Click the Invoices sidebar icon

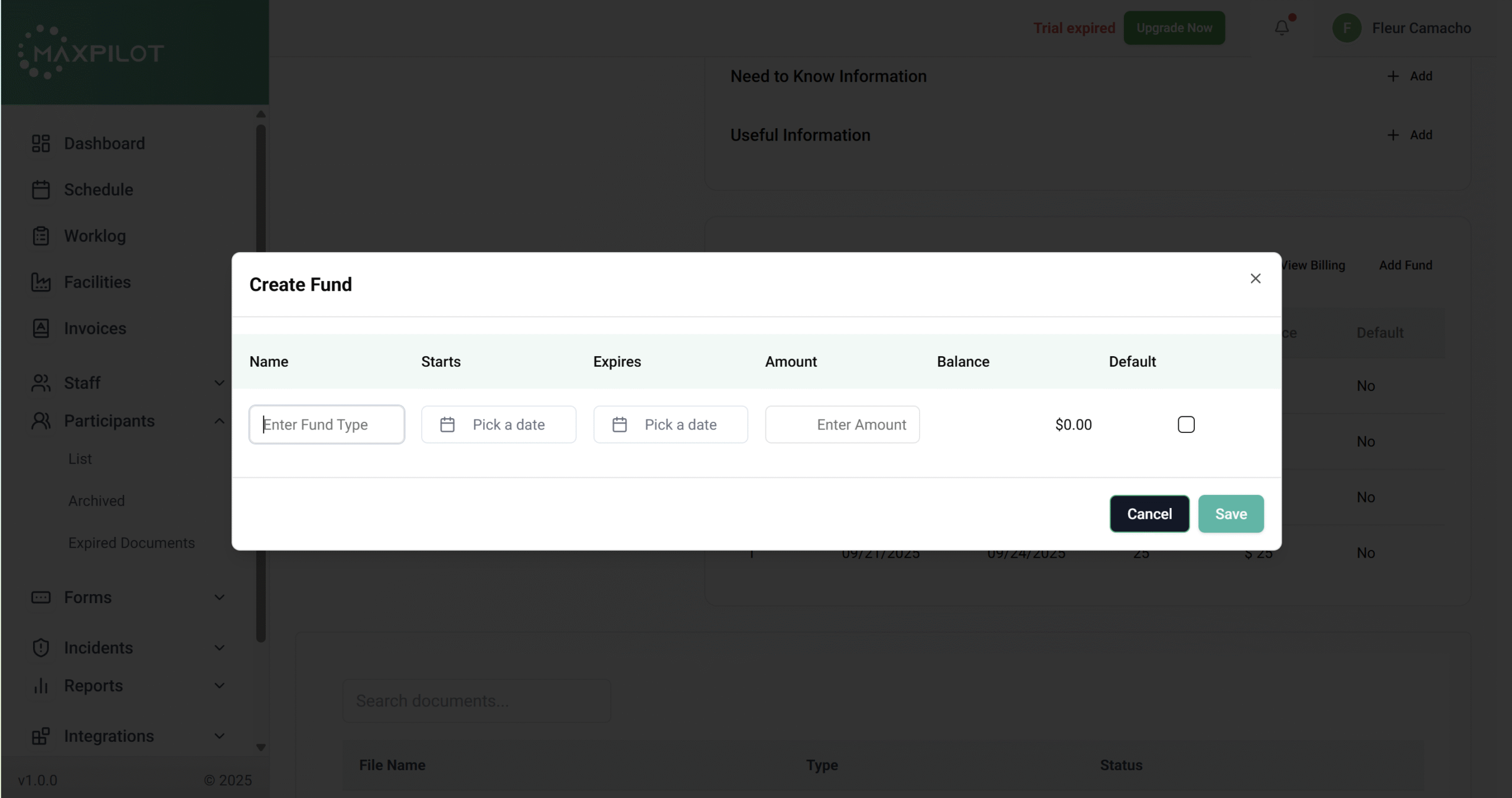click(x=41, y=328)
